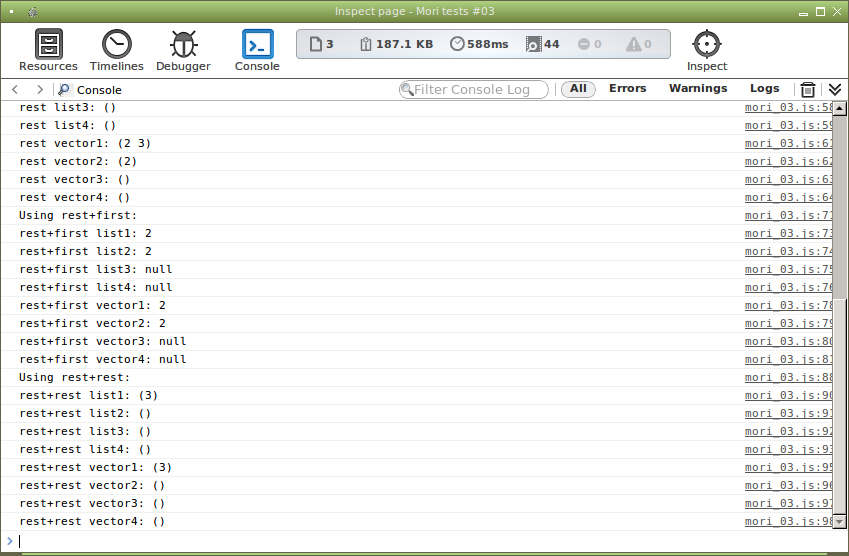849x556 pixels.
Task: Activate the Inspect element tool
Action: coord(707,50)
